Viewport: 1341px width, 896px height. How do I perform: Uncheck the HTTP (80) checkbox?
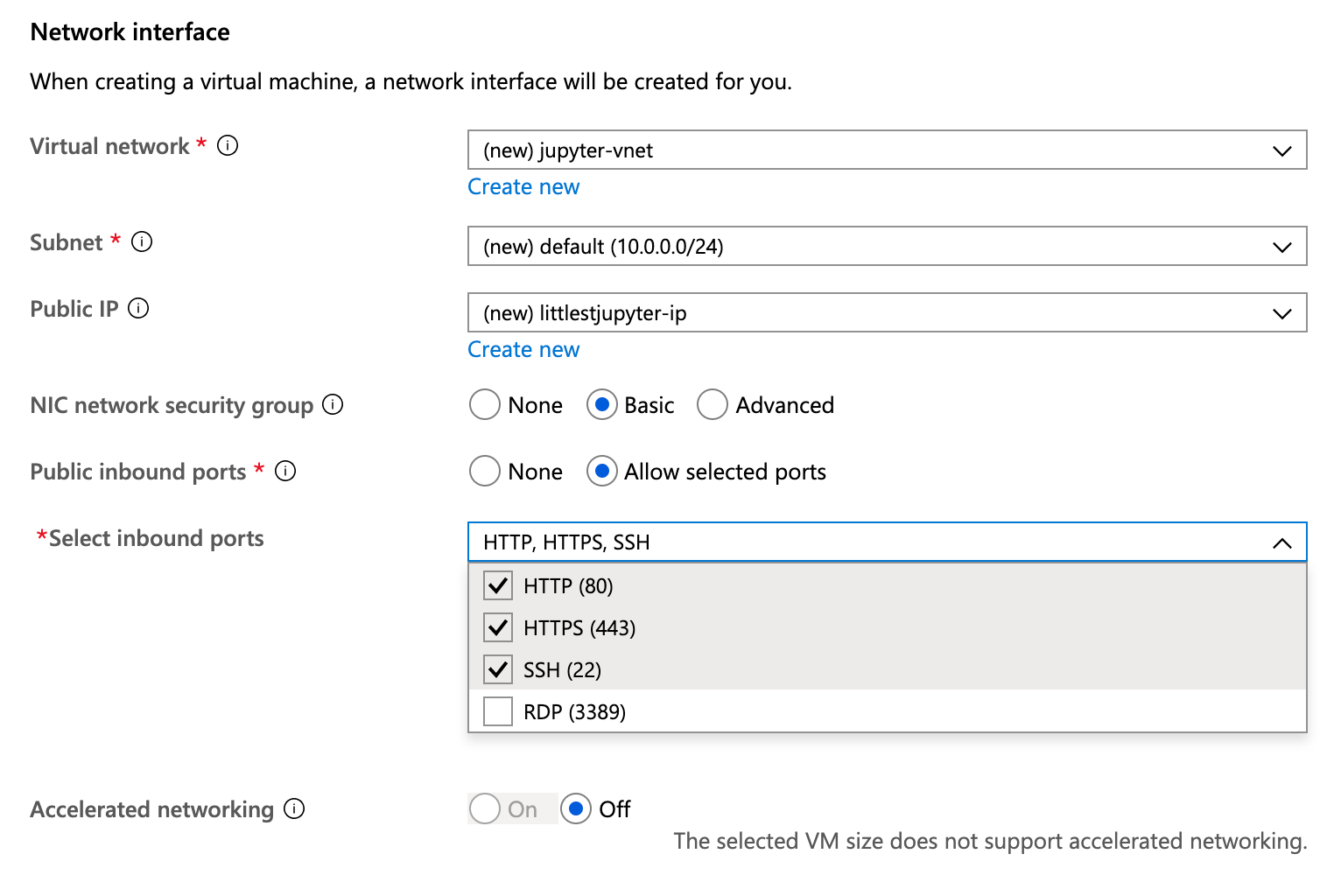pyautogui.click(x=498, y=585)
